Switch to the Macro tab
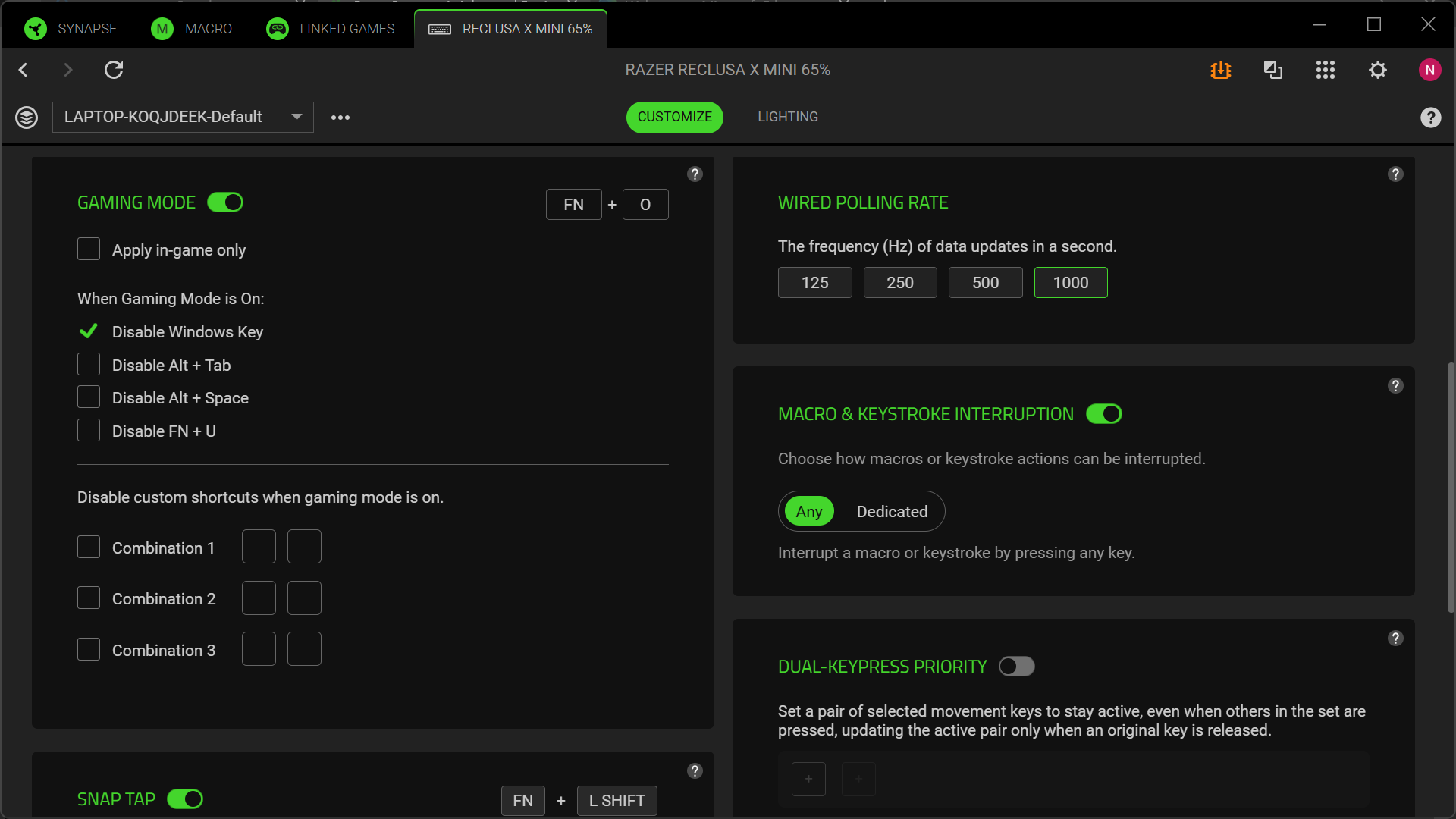Viewport: 1456px width, 819px height. click(192, 29)
